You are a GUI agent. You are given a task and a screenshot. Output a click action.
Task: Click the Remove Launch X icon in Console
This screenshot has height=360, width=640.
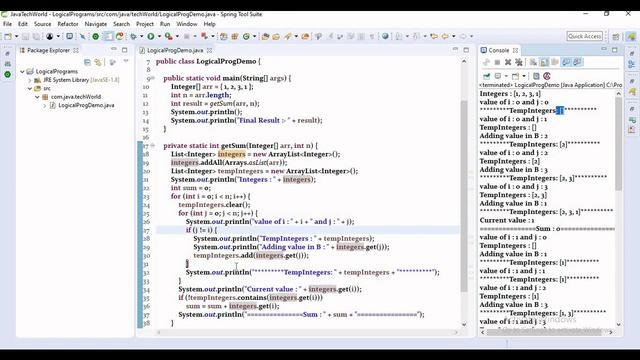pyautogui.click(x=508, y=62)
